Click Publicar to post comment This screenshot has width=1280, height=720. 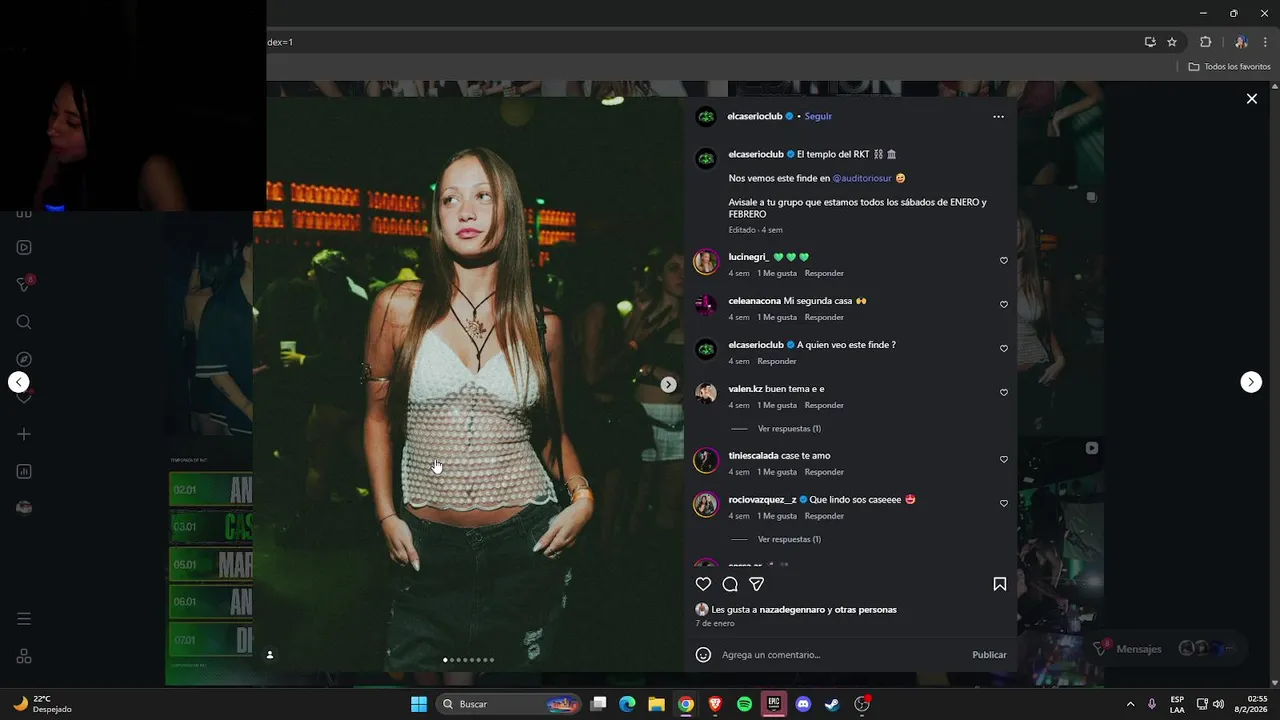point(989,655)
